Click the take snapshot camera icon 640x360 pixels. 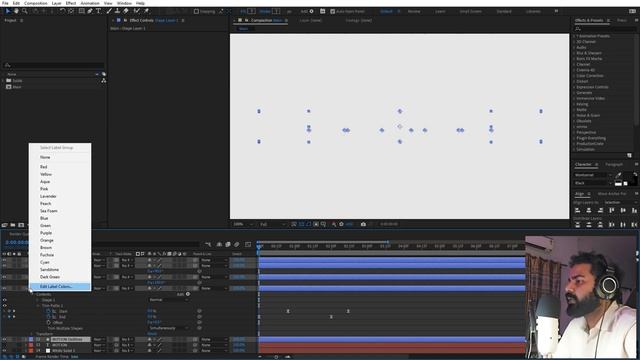[363, 224]
